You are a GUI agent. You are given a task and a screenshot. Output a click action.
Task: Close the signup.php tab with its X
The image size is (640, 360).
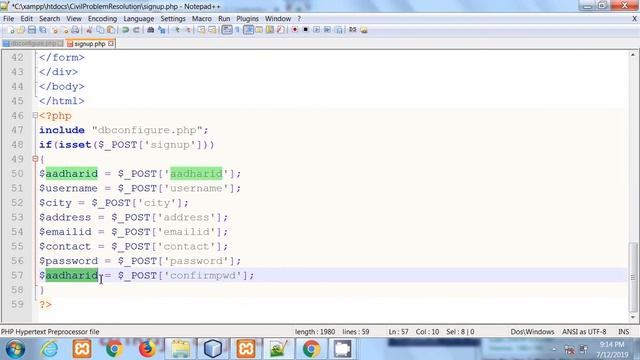pyautogui.click(x=111, y=43)
